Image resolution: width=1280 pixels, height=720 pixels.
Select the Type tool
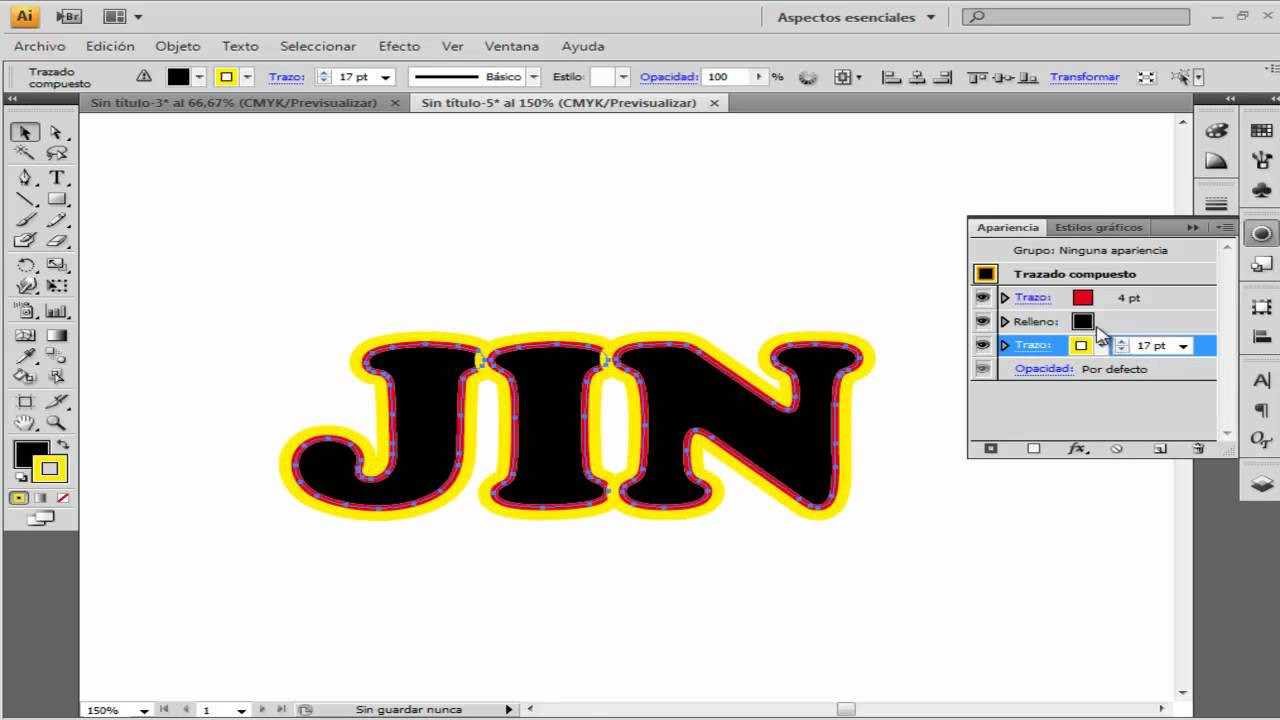(x=57, y=178)
